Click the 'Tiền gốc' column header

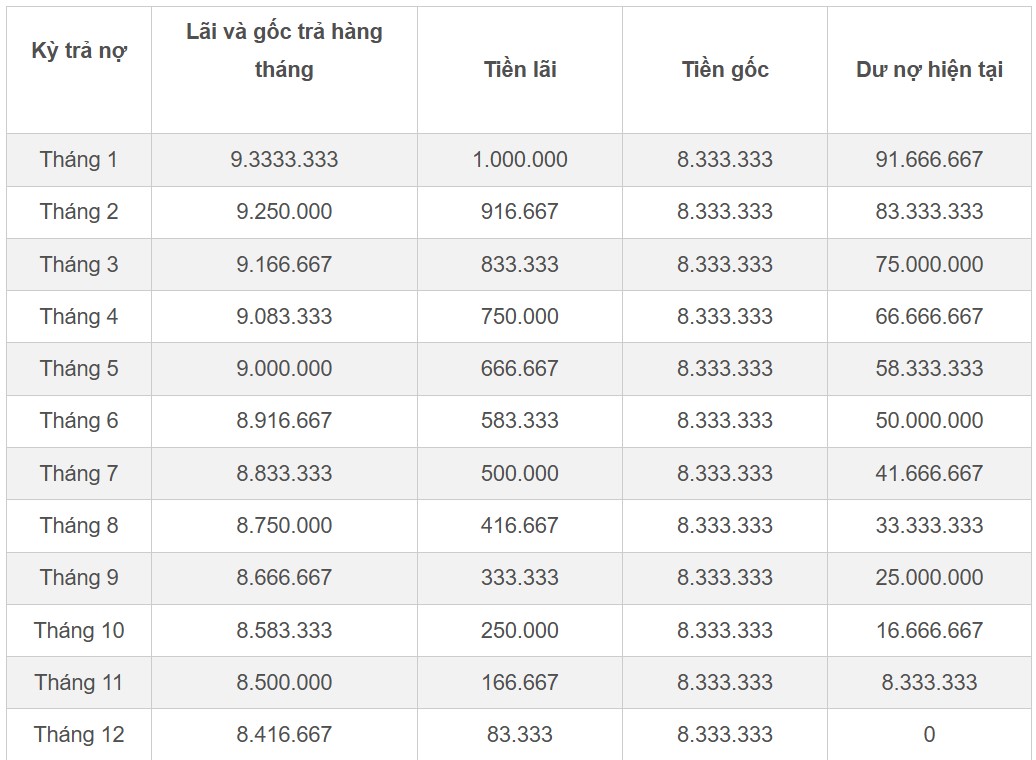point(725,69)
